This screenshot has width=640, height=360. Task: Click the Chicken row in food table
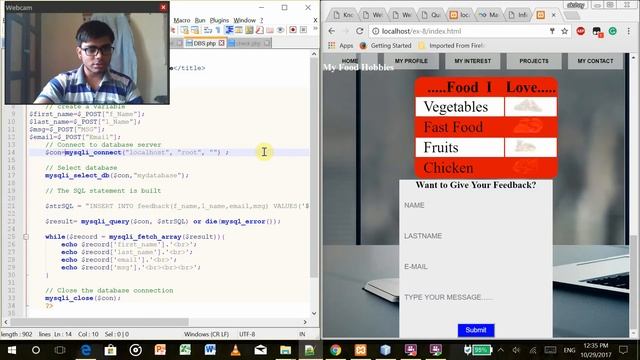point(486,168)
